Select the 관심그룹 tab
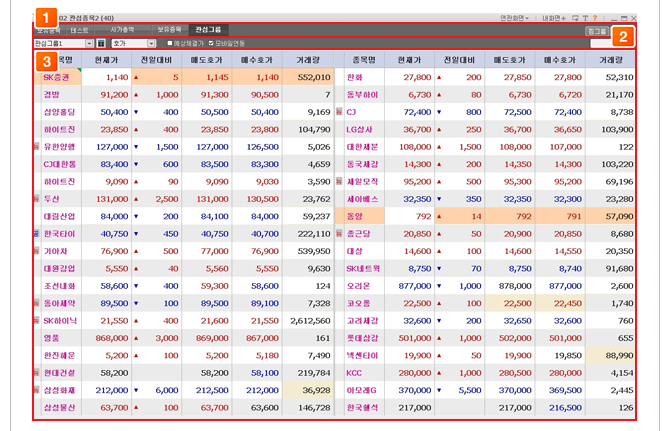The width and height of the screenshot is (670, 431). click(x=209, y=30)
